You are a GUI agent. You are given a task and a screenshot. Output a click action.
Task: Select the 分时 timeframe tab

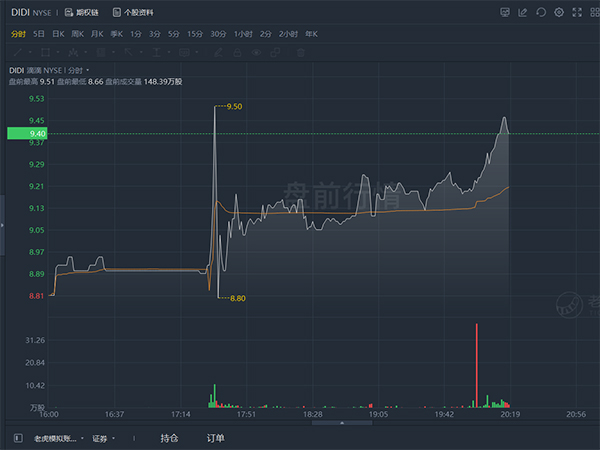tap(18, 34)
